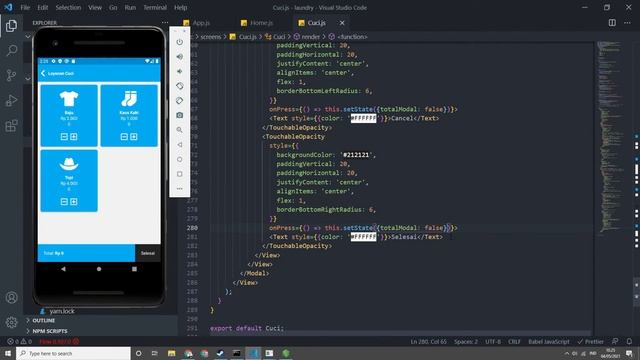The height and width of the screenshot is (360, 640).
Task: Open the Terminal menu
Action: 155,7
